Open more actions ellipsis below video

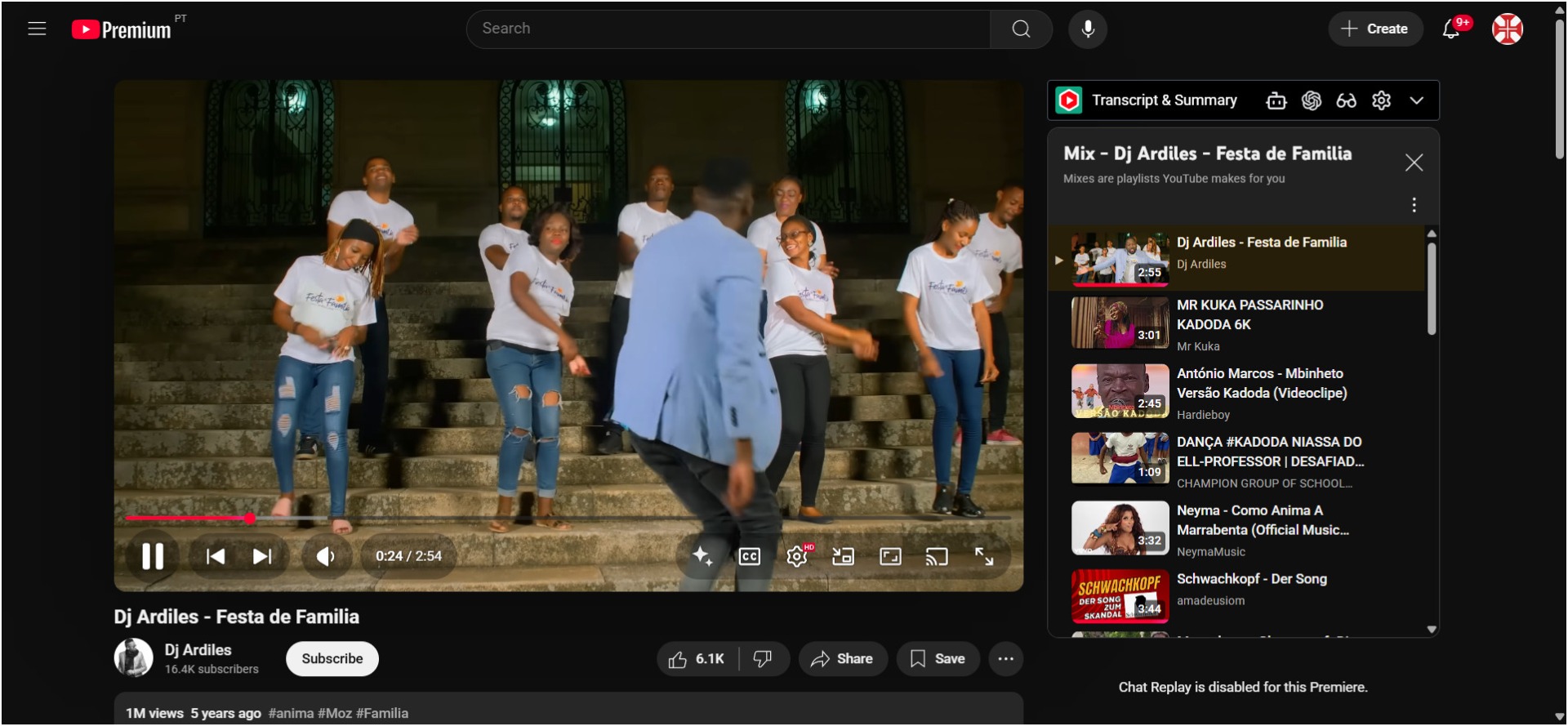tap(1005, 659)
